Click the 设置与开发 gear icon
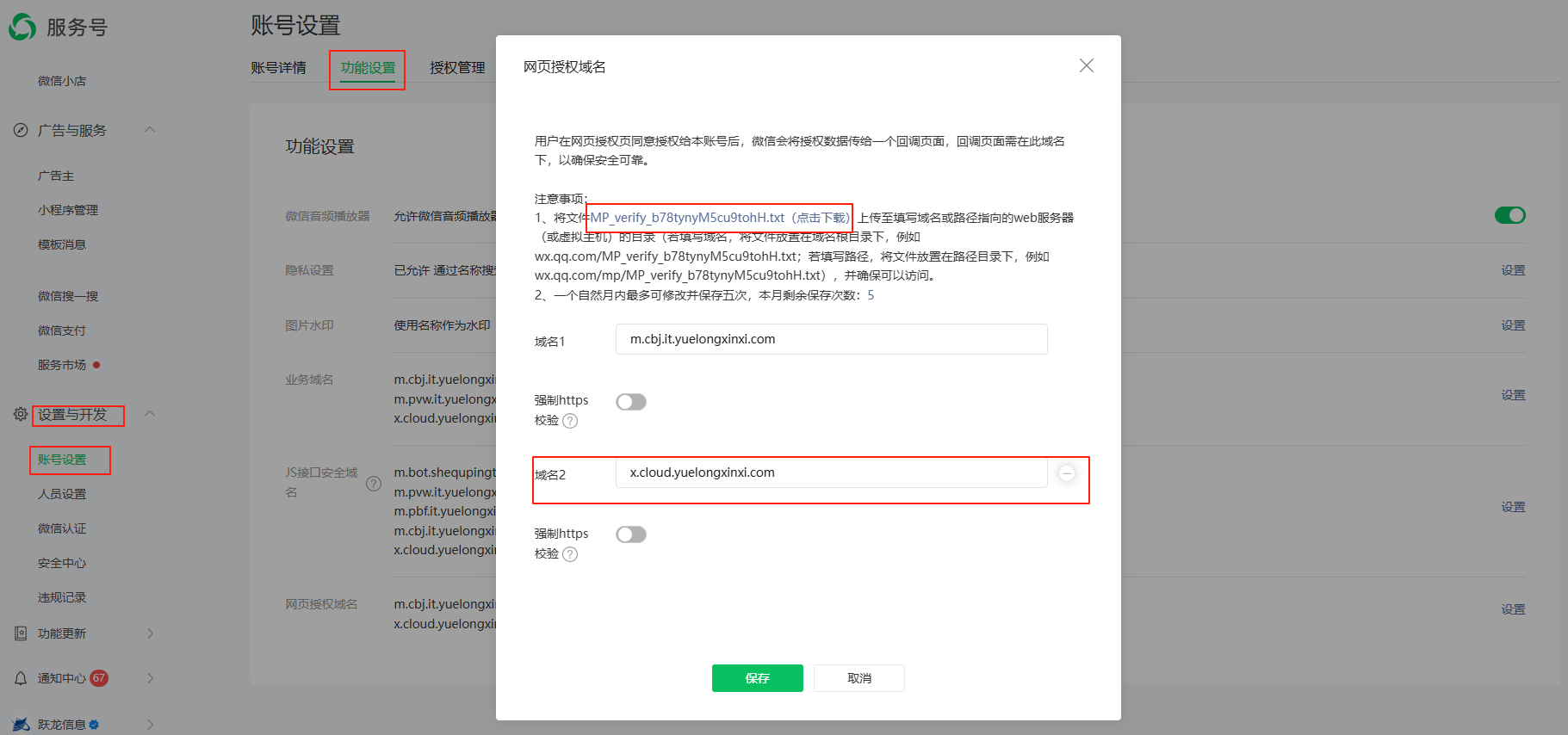The width and height of the screenshot is (1568, 735). click(21, 414)
